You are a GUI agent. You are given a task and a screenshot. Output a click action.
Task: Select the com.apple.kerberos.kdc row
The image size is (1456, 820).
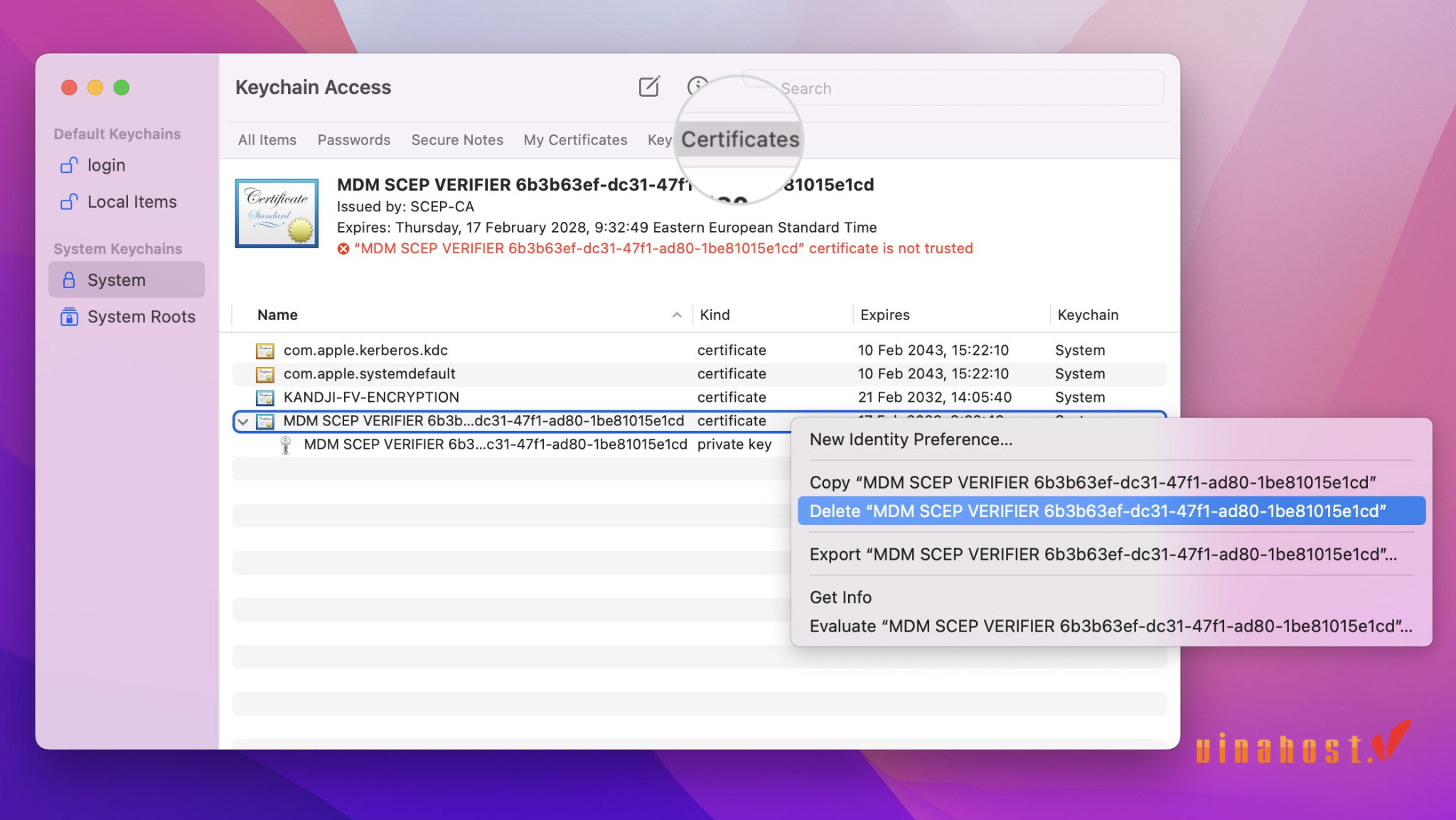click(x=700, y=351)
